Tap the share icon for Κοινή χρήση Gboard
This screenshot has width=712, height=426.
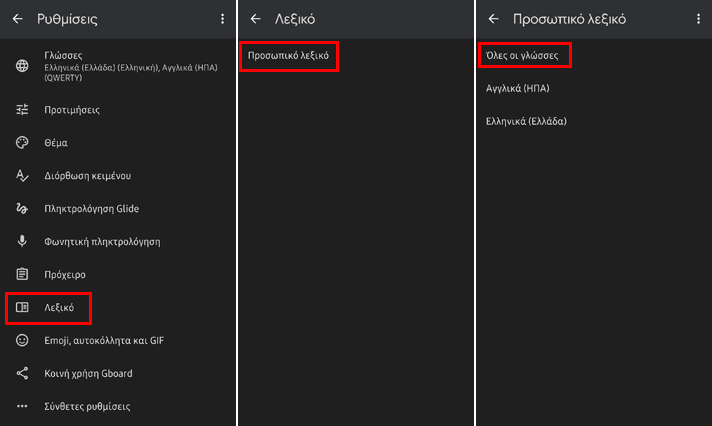pos(22,373)
